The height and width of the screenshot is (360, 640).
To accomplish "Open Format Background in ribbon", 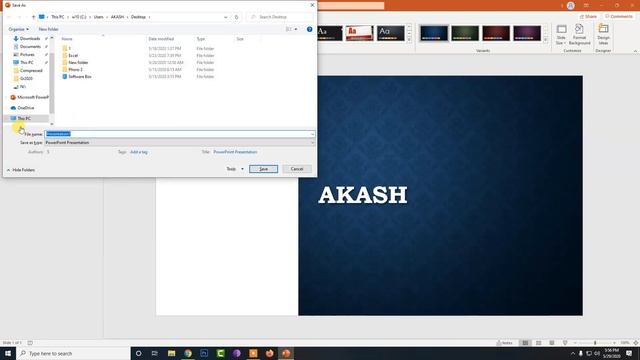I will click(580, 35).
